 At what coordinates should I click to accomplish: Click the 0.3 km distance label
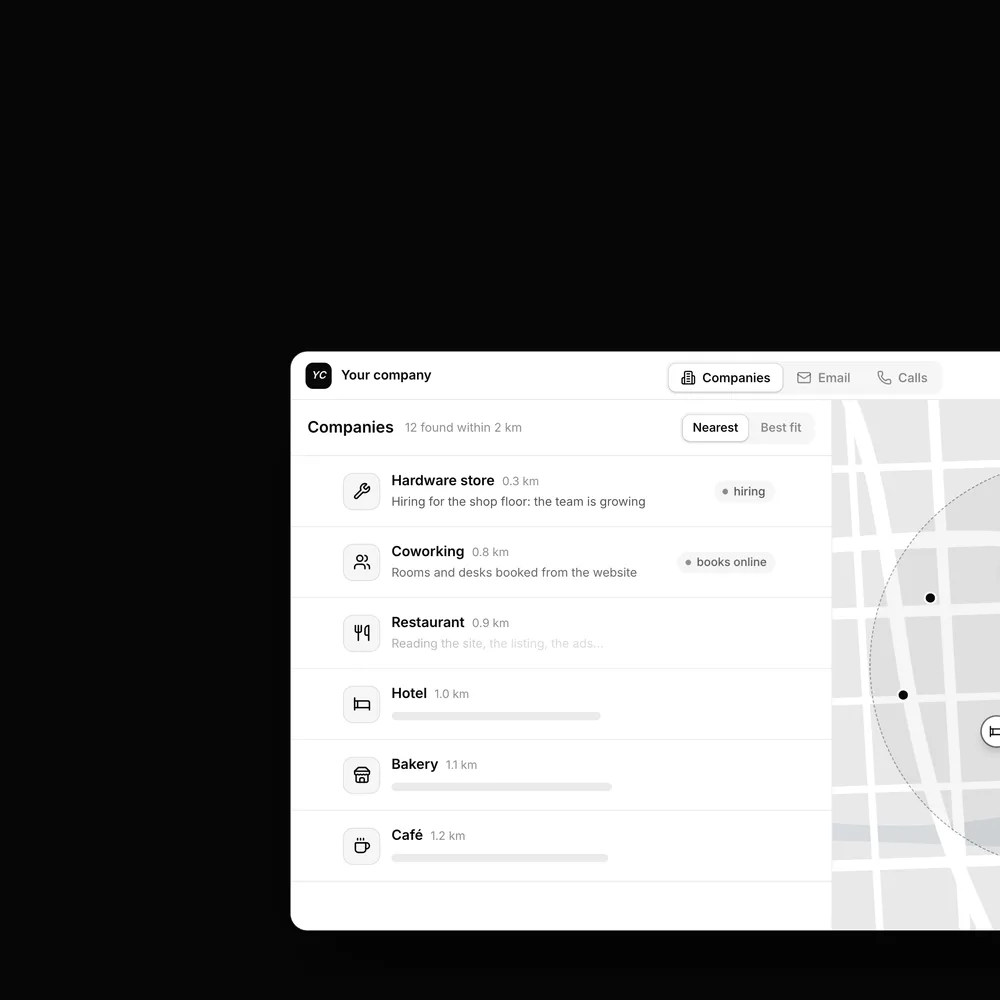(x=520, y=481)
